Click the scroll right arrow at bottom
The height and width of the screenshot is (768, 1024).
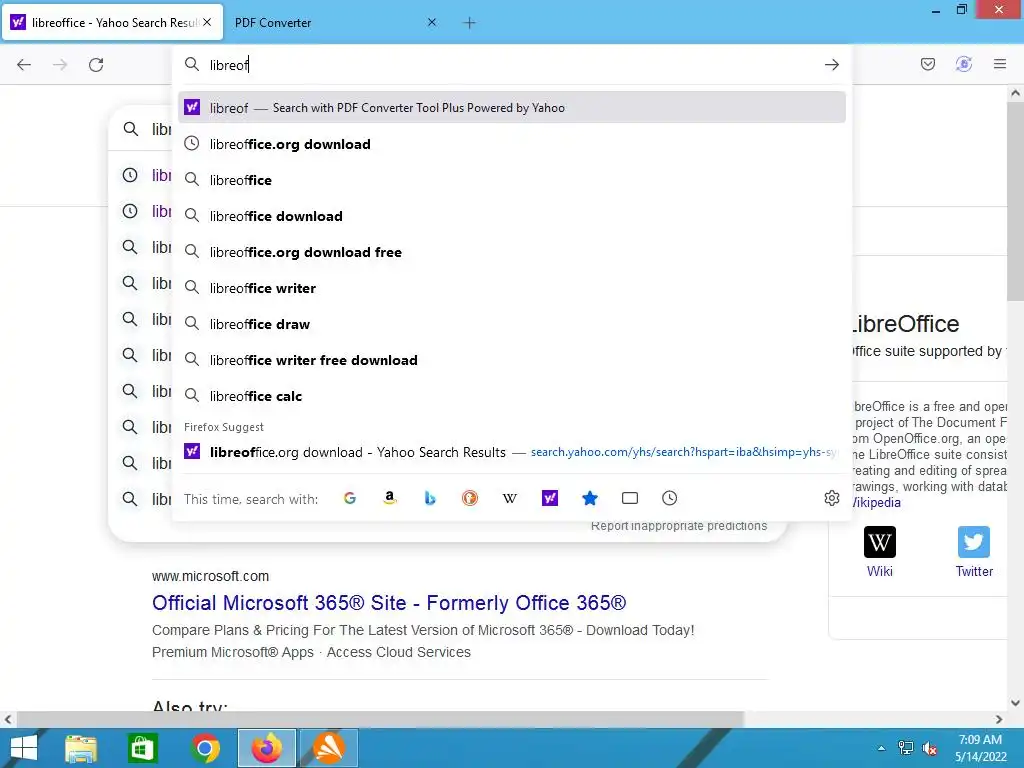pyautogui.click(x=999, y=719)
